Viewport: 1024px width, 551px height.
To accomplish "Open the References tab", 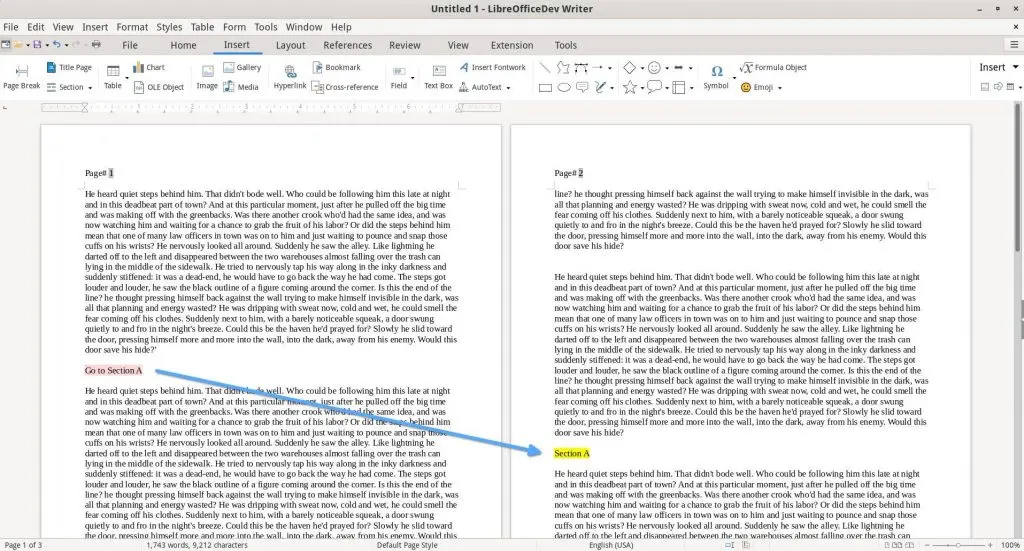I will click(347, 45).
